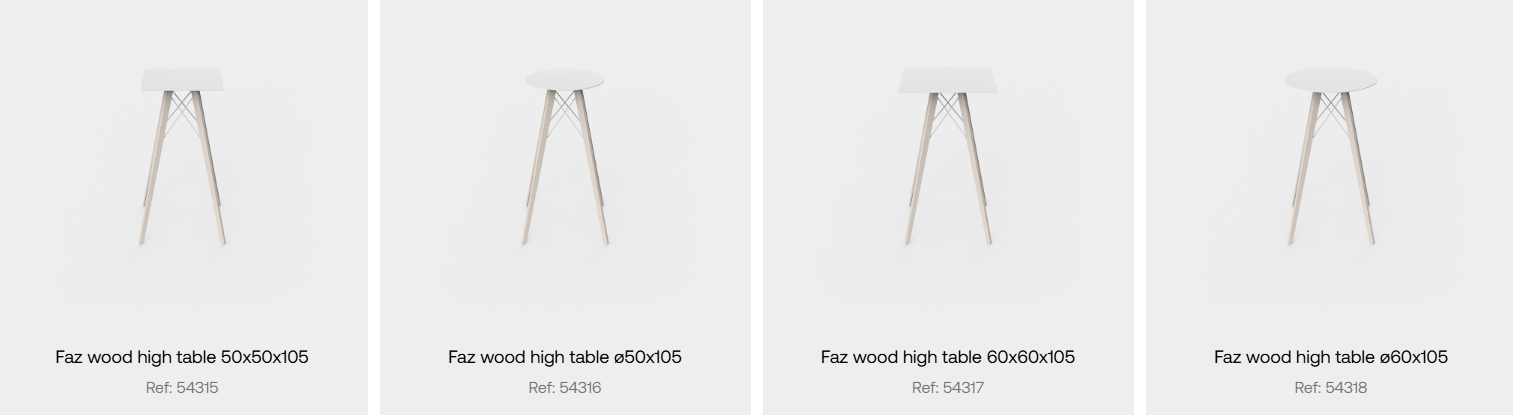This screenshot has height=415, width=1513.
Task: Click the title Faz wood high table 60x60x105
Action: pos(948,357)
